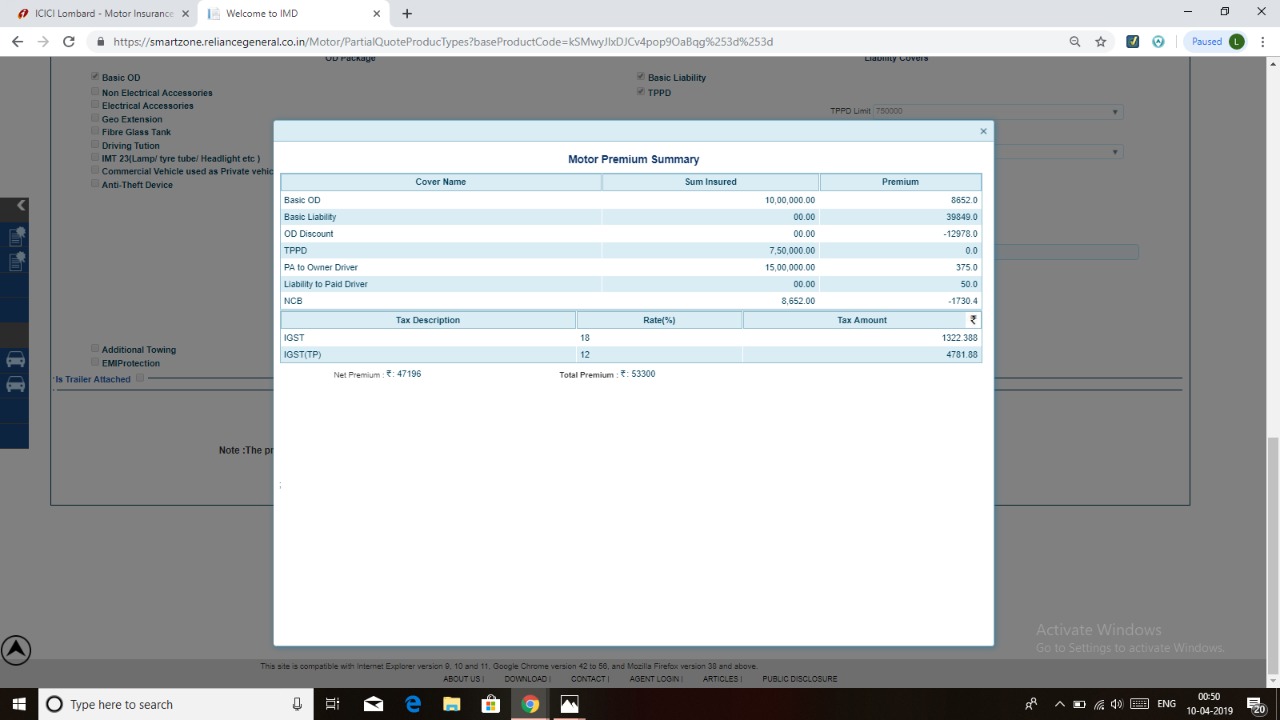The image size is (1280, 720).
Task: Open the first document icon in left sidebar
Action: tap(16, 237)
